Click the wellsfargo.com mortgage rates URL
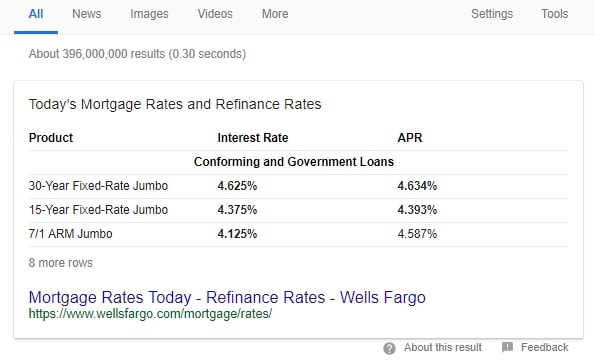Screen dimensions: 595x362 click(x=150, y=314)
